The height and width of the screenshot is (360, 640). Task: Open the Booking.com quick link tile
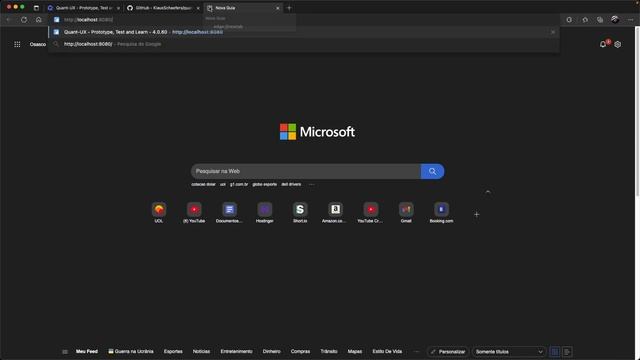point(441,213)
